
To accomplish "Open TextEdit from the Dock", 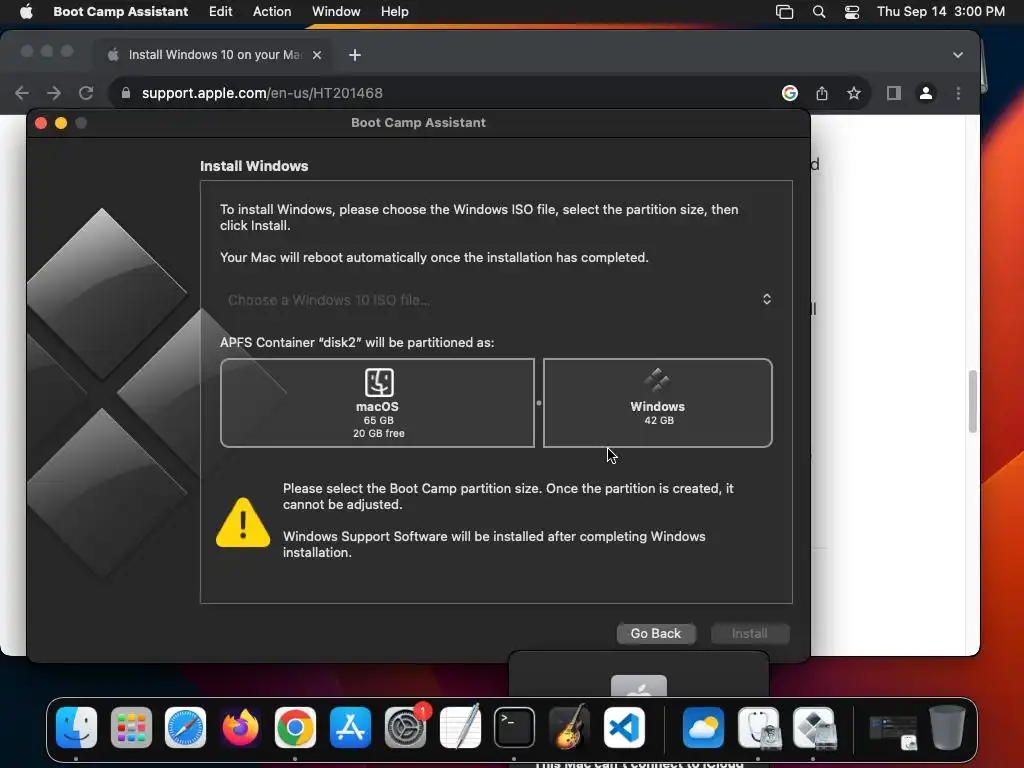I will tap(460, 728).
